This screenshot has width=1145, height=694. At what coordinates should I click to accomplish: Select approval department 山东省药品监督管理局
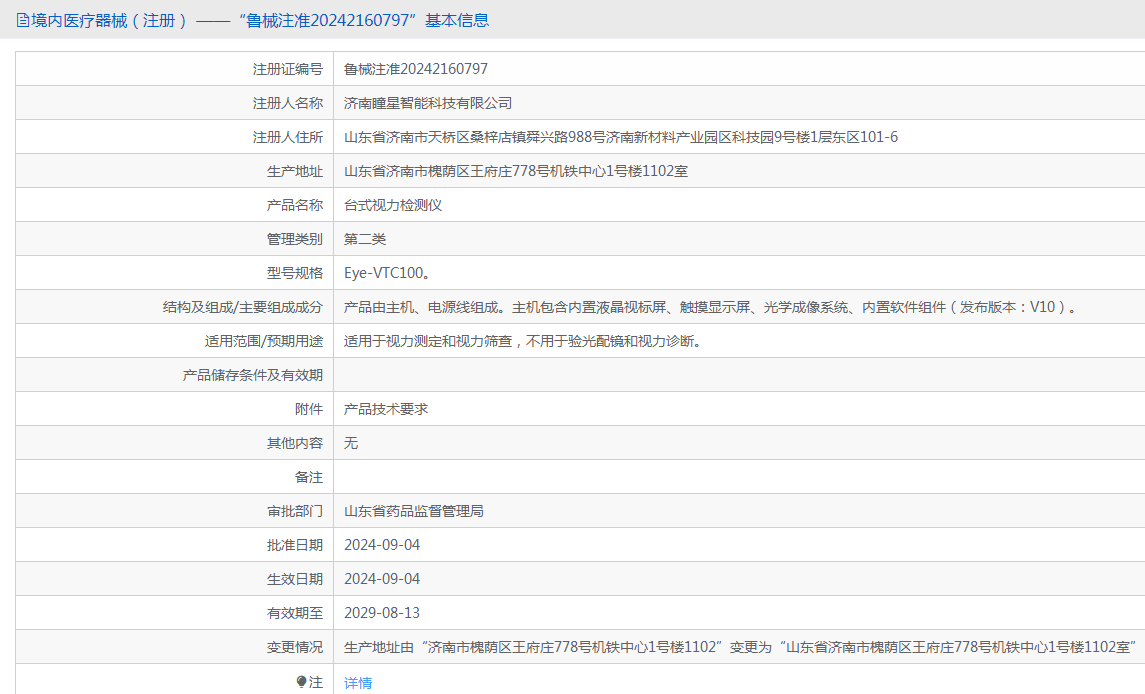(x=413, y=511)
